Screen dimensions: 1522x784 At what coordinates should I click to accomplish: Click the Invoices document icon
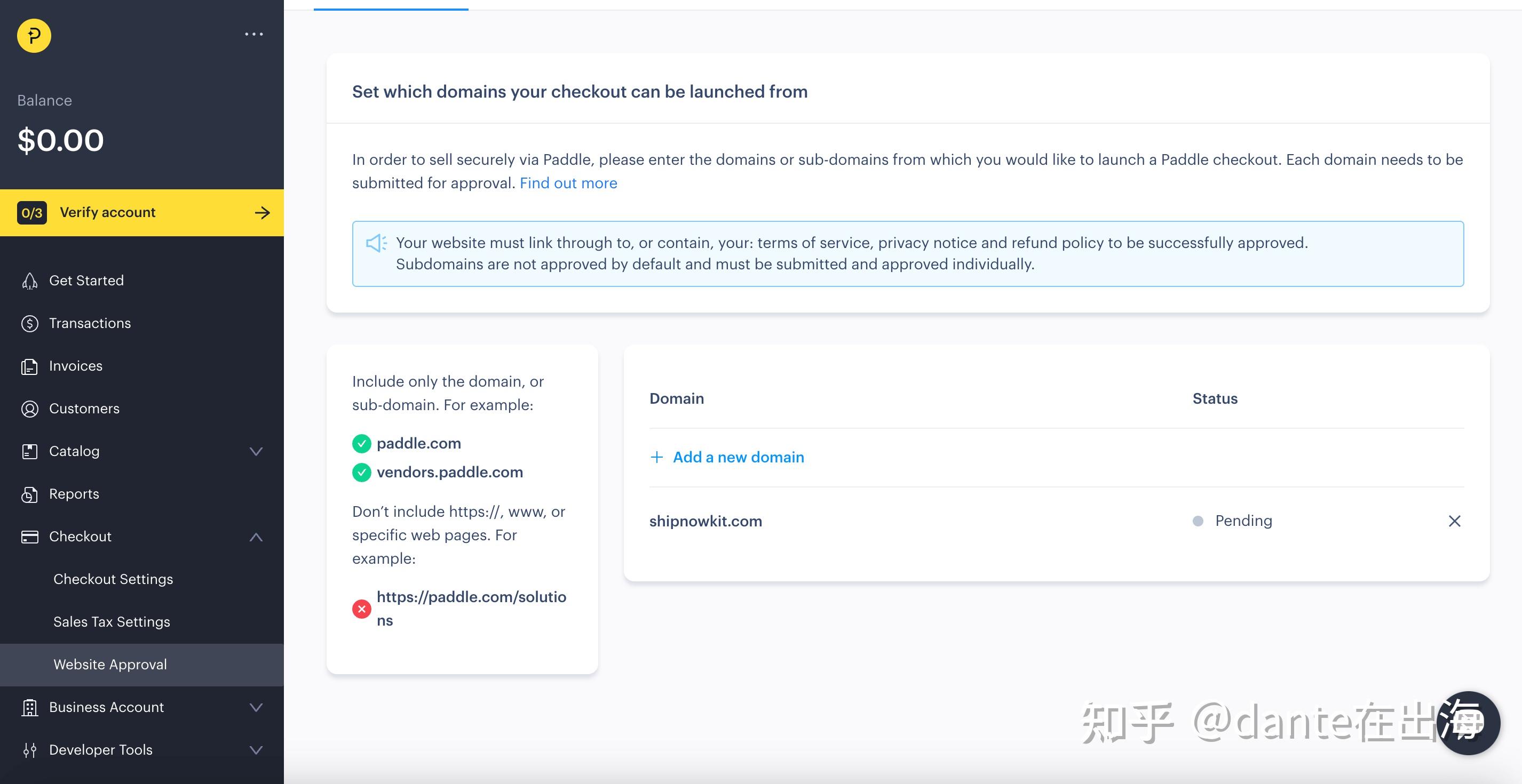[29, 366]
